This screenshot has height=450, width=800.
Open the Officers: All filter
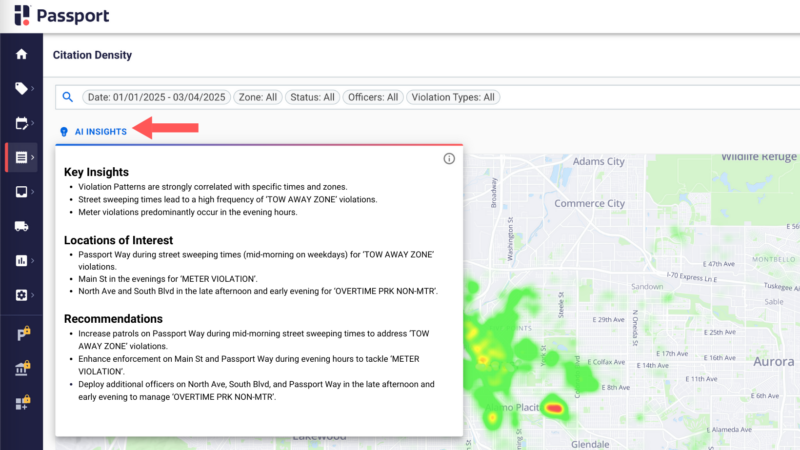[x=373, y=98]
